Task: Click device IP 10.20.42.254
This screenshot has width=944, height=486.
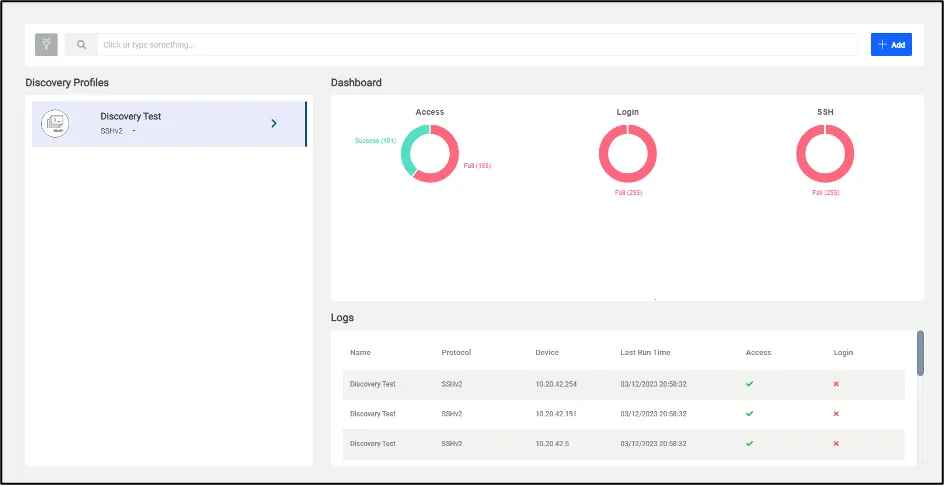Action: click(556, 384)
